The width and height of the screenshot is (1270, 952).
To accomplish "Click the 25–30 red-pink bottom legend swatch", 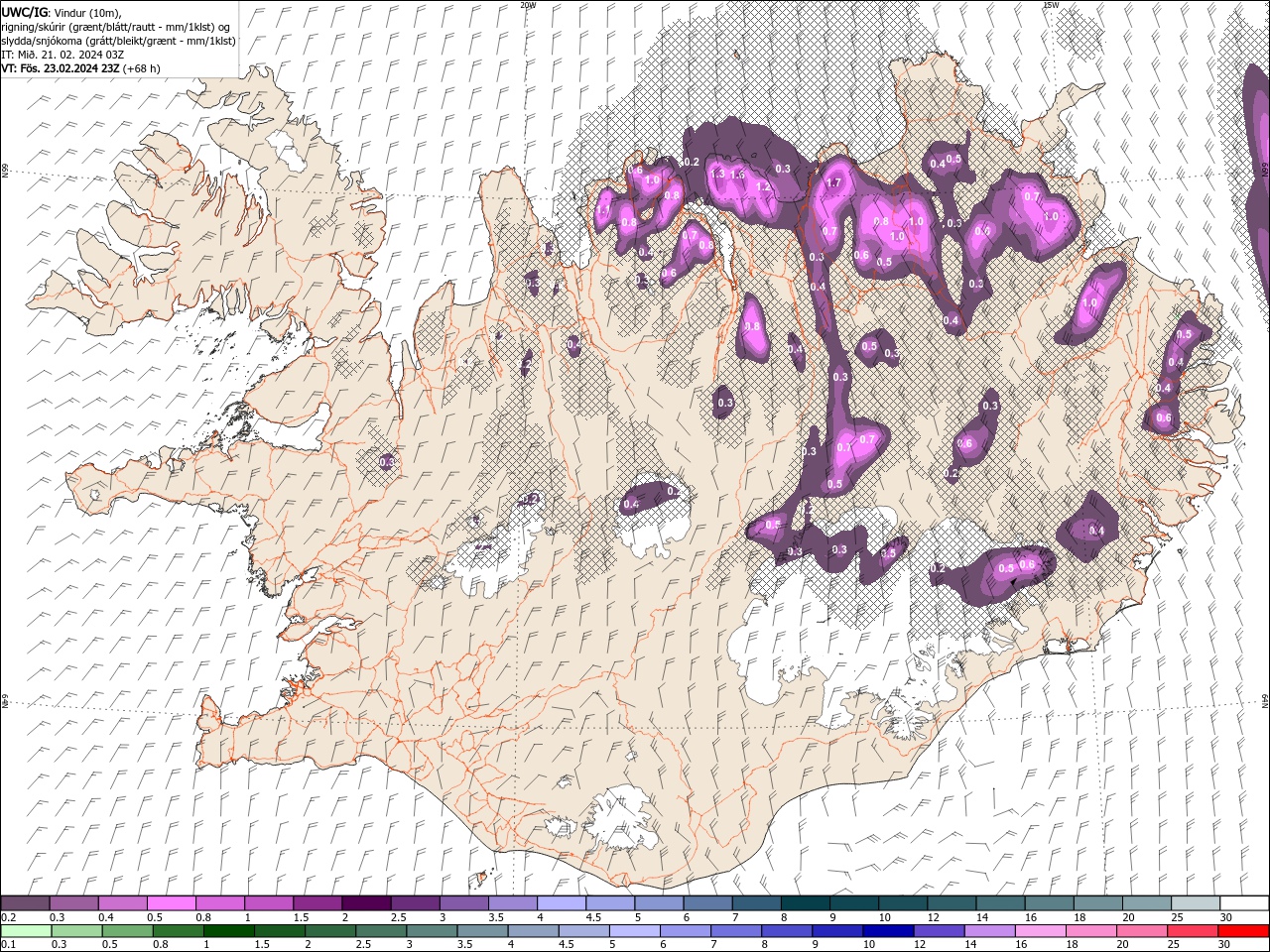I will click(1191, 931).
